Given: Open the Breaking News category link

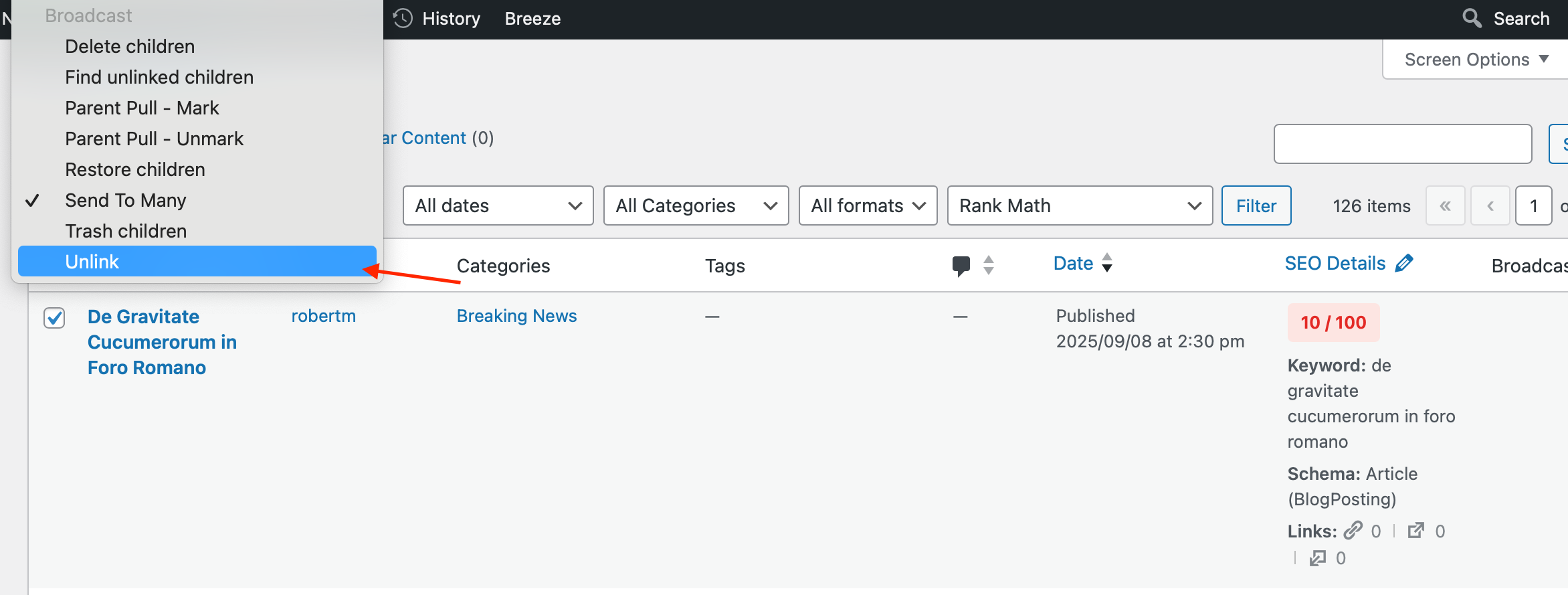Looking at the screenshot, I should click(x=516, y=316).
